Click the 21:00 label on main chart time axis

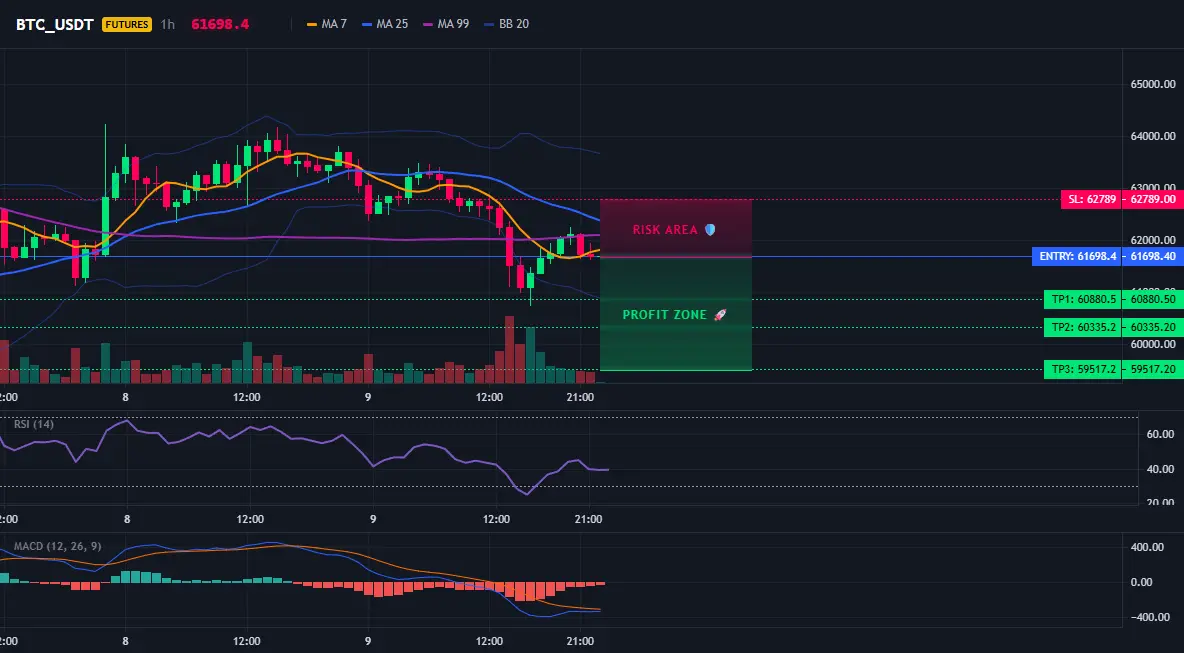coord(580,397)
